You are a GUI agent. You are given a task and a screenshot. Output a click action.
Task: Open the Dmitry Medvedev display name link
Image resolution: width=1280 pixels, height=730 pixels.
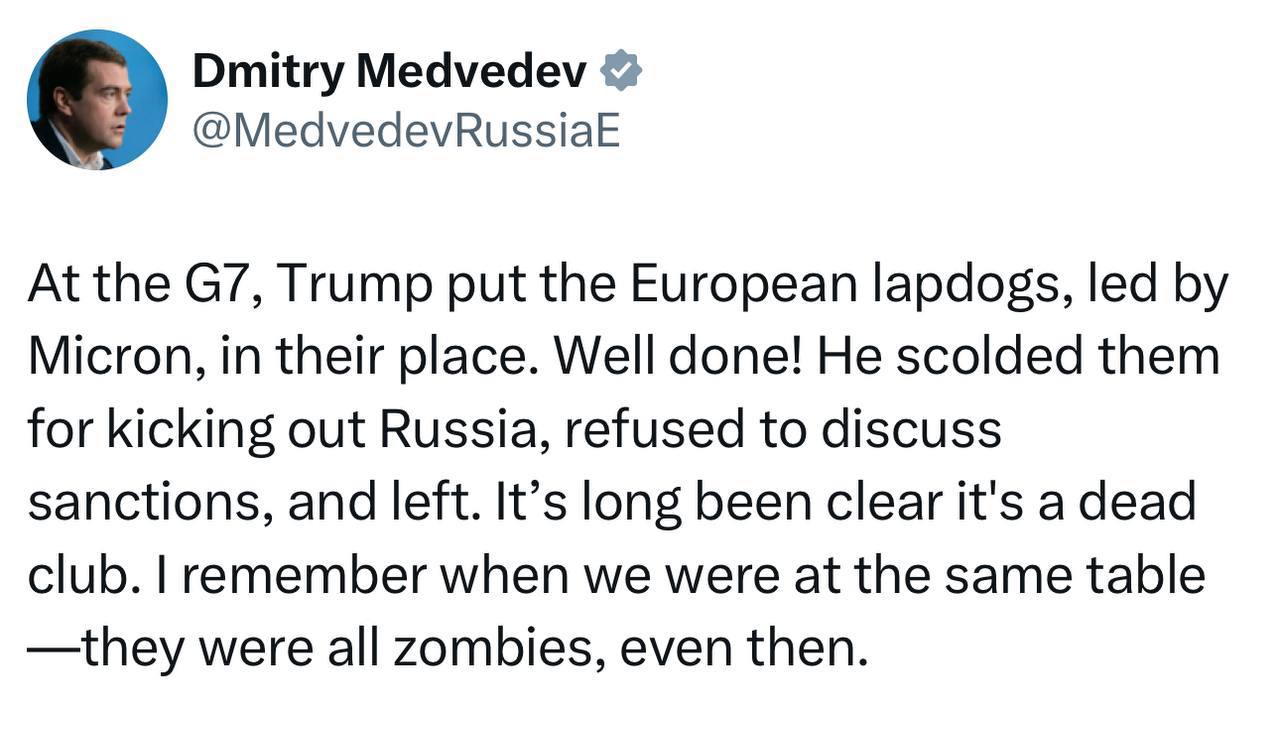389,72
